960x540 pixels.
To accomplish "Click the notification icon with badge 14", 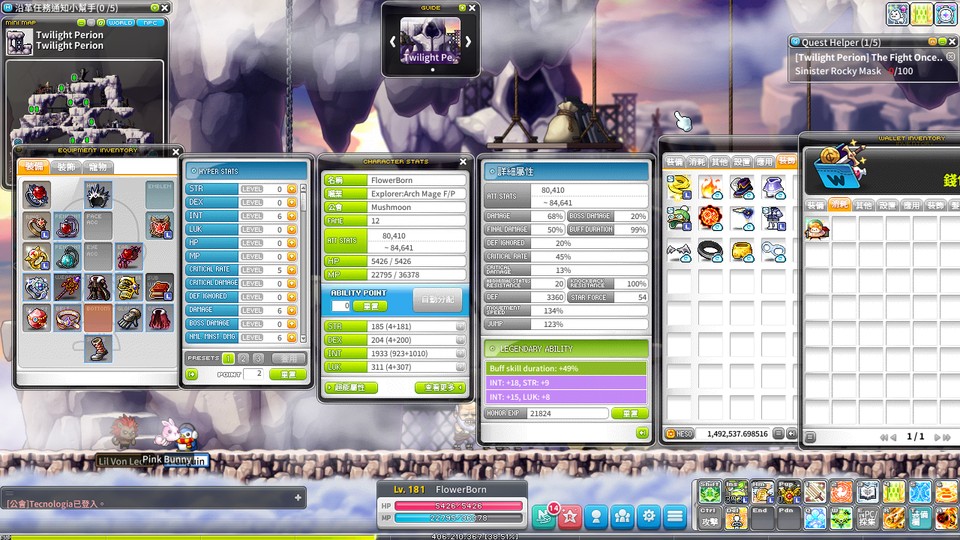I will pos(544,517).
